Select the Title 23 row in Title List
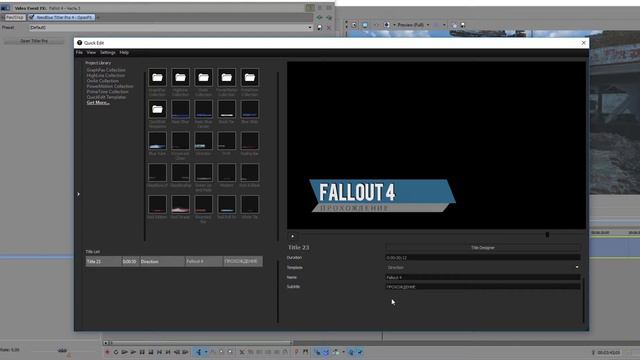Image resolution: width=640 pixels, height=360 pixels. 174,261
